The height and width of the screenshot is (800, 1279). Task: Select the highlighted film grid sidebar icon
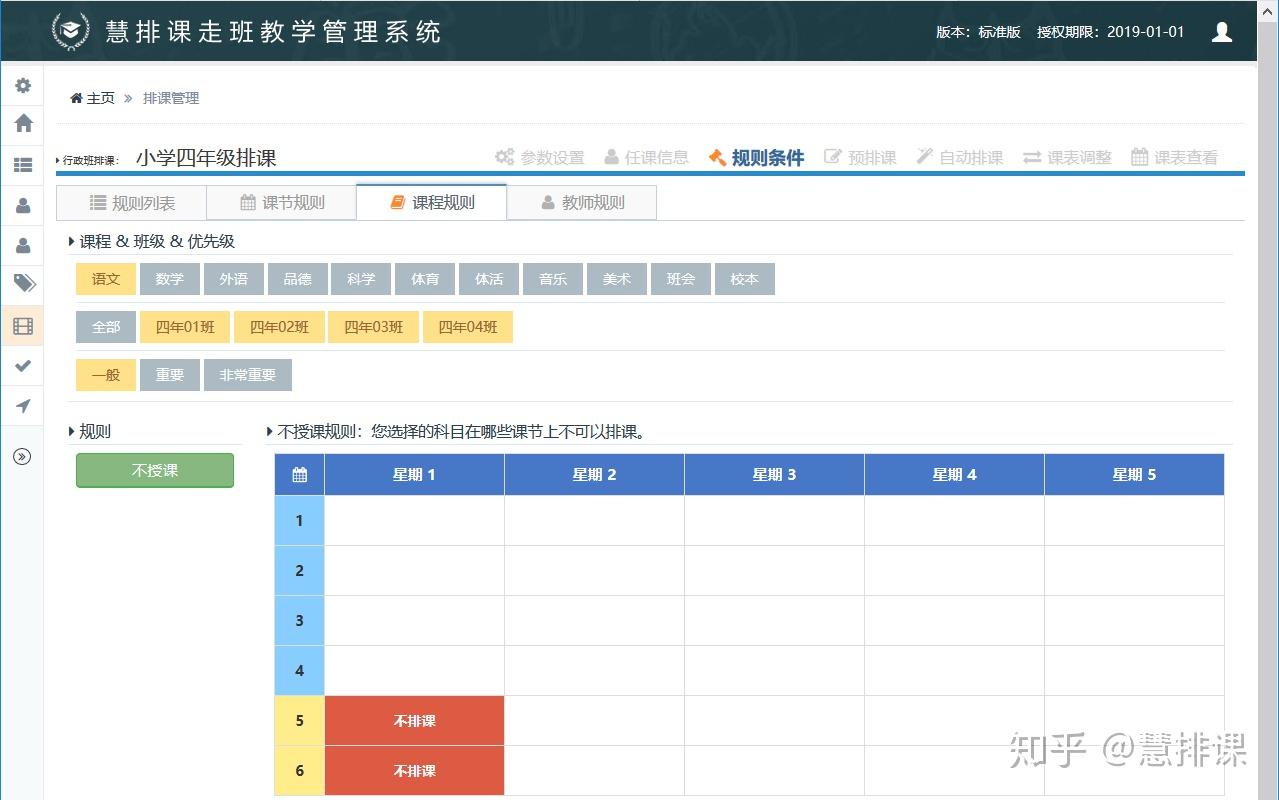(22, 326)
